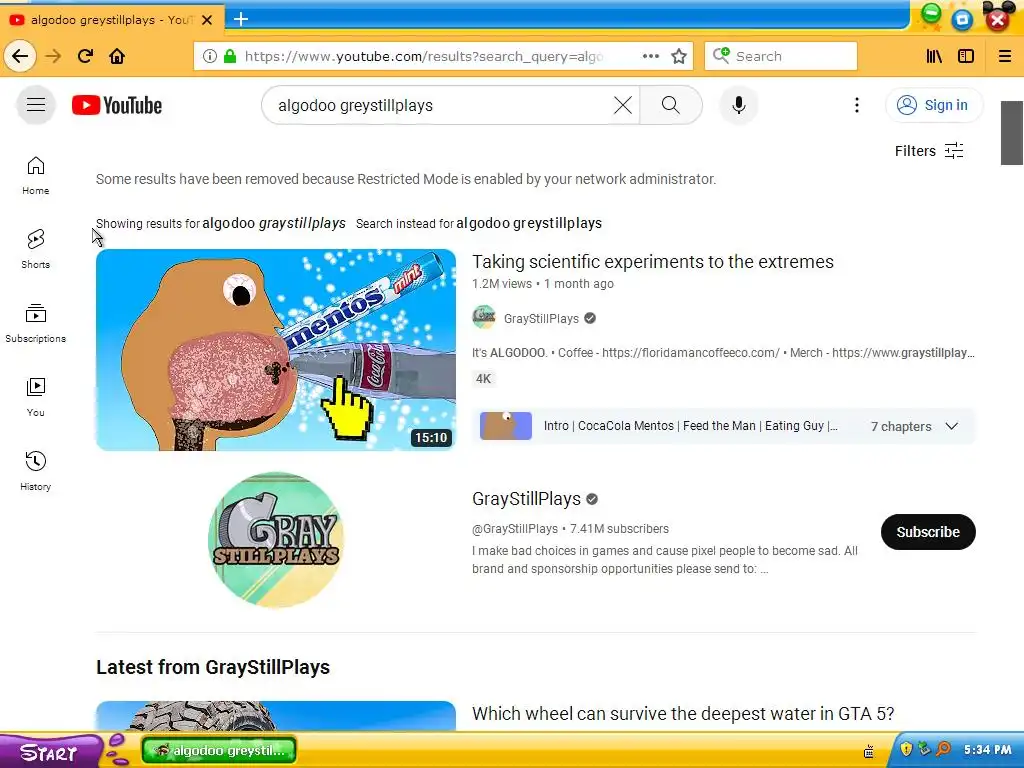
Task: Open the browser Library icon
Action: click(x=934, y=56)
